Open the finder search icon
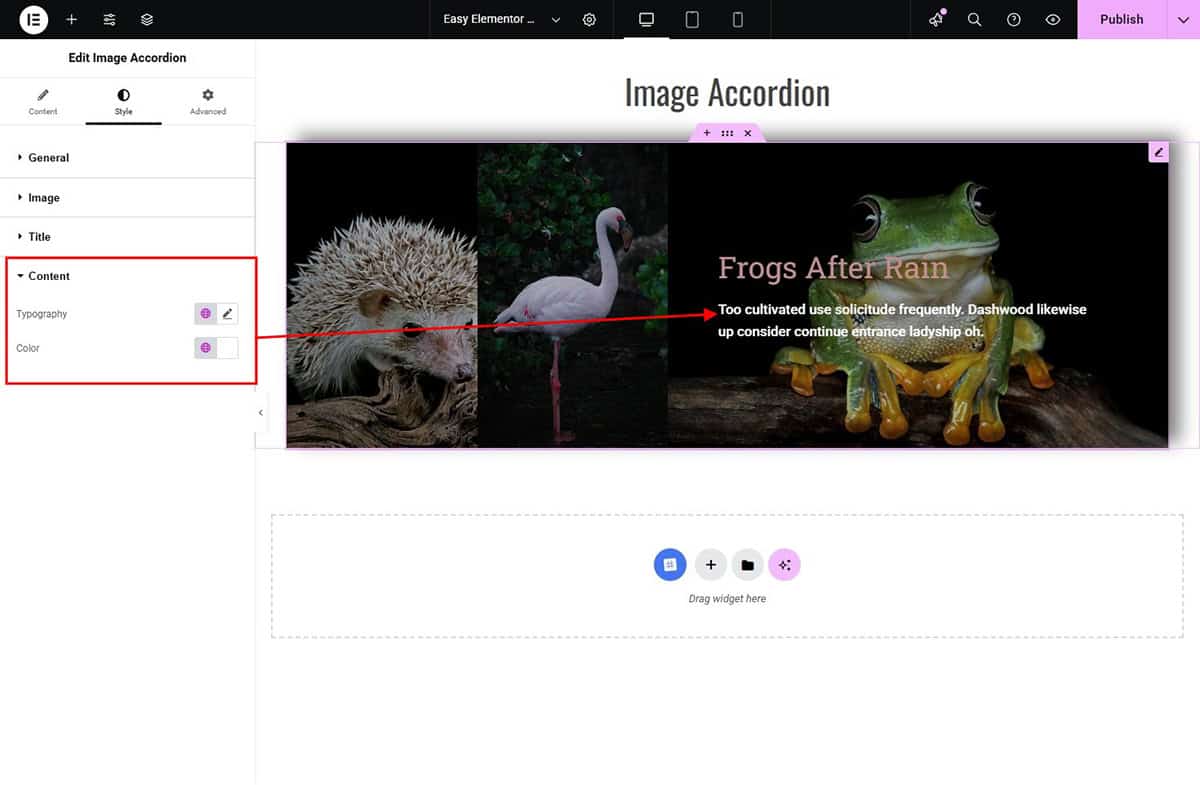The width and height of the screenshot is (1200, 785). (974, 19)
